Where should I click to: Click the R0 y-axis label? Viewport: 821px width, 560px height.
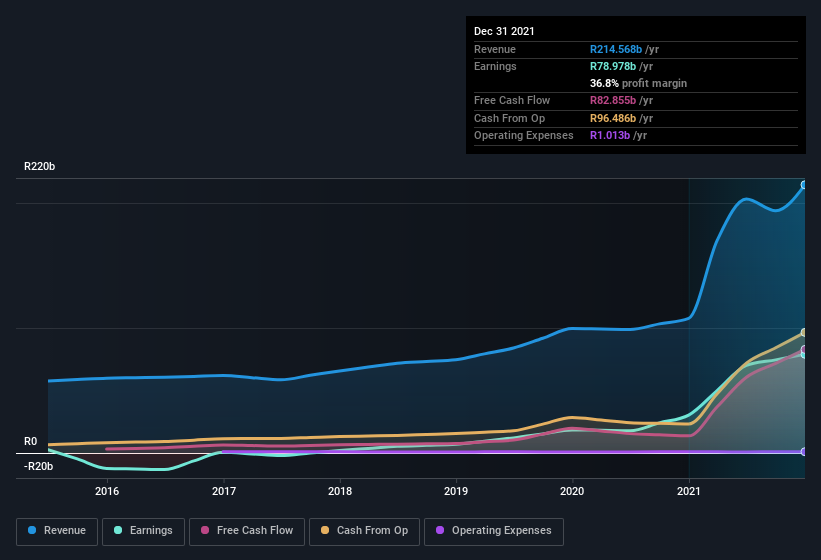30,441
